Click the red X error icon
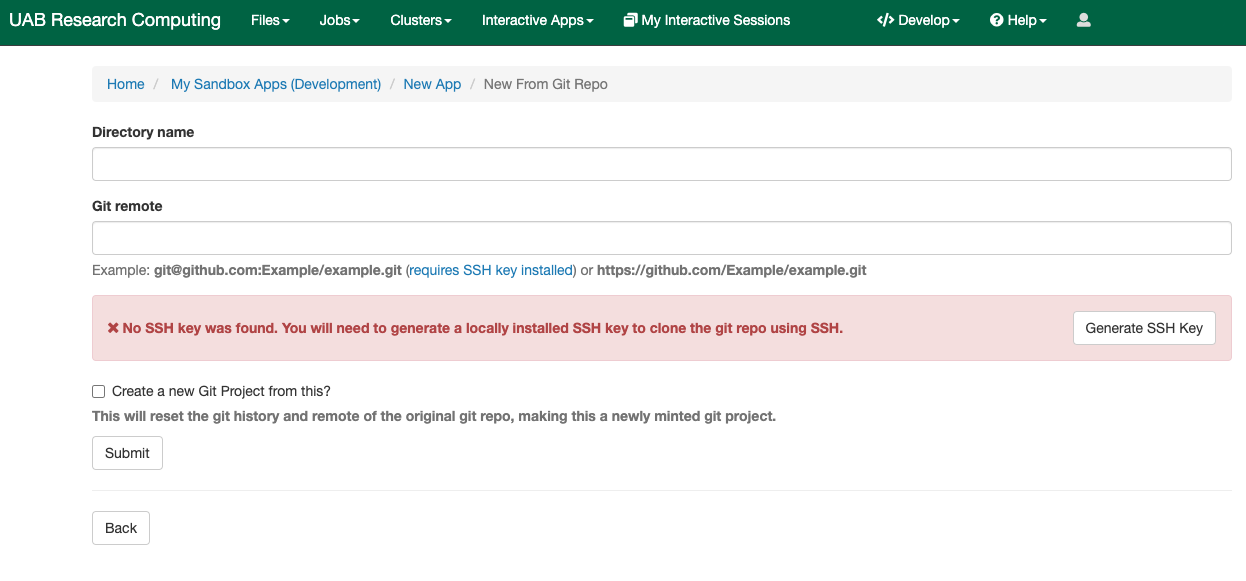Screen dimensions: 1246x581 pos(113,328)
